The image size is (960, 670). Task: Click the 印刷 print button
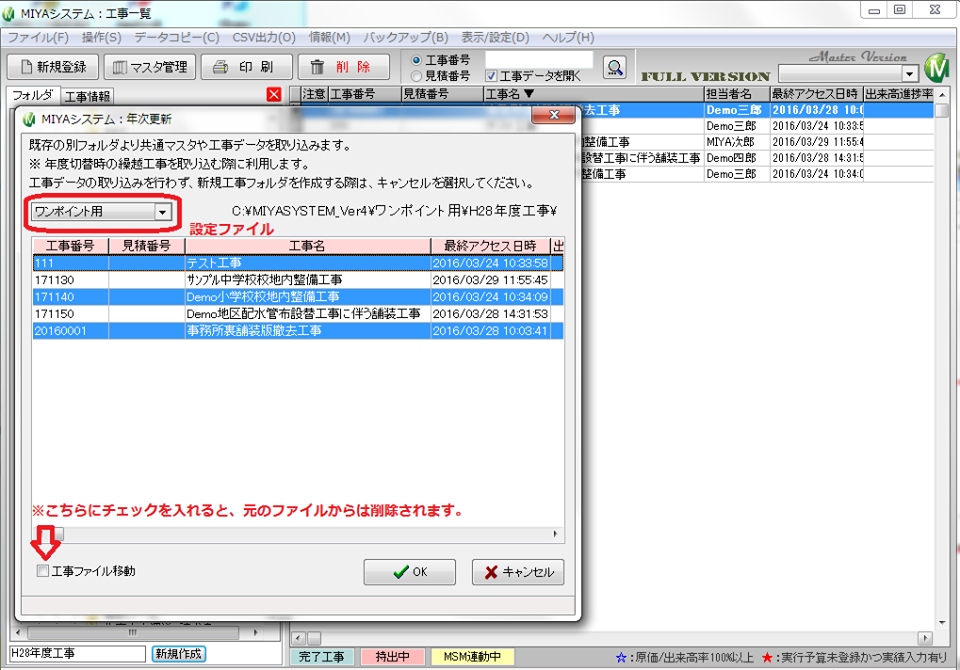pos(246,67)
